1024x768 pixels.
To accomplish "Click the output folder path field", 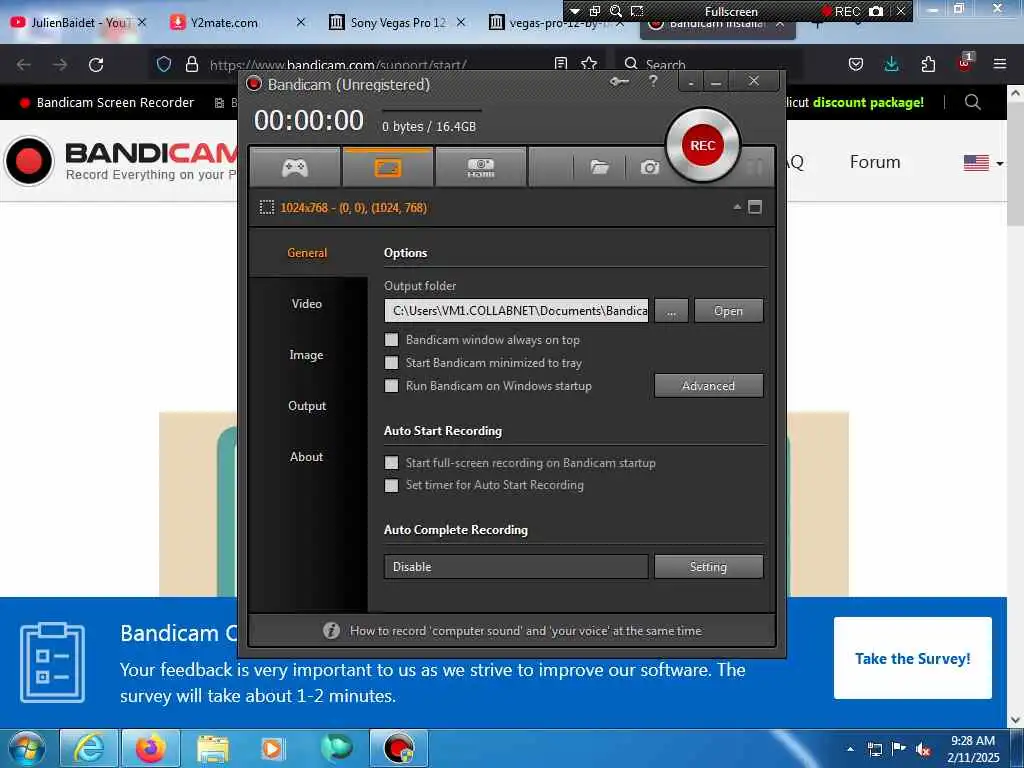I will [x=517, y=311].
